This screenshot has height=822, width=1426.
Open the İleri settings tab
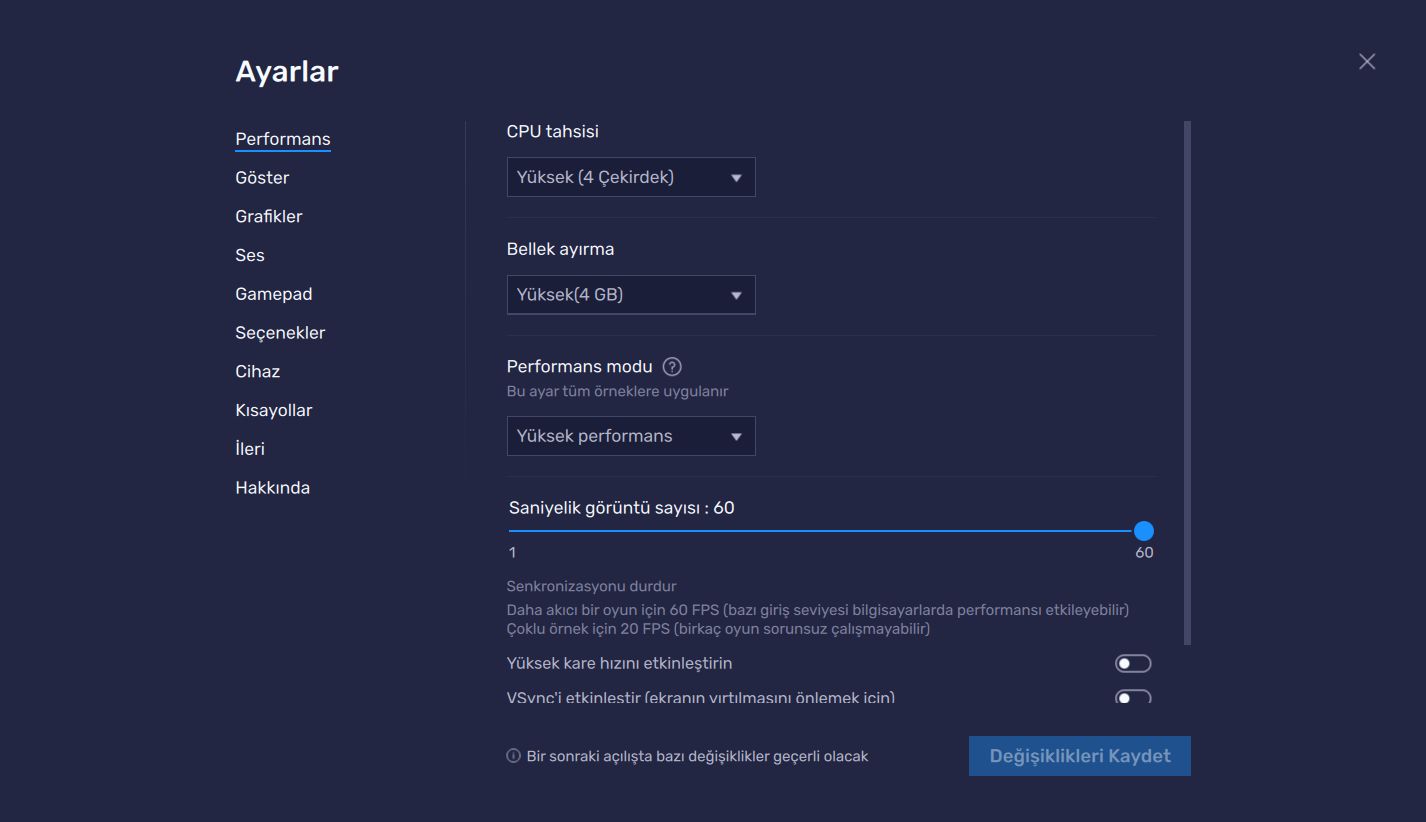250,449
